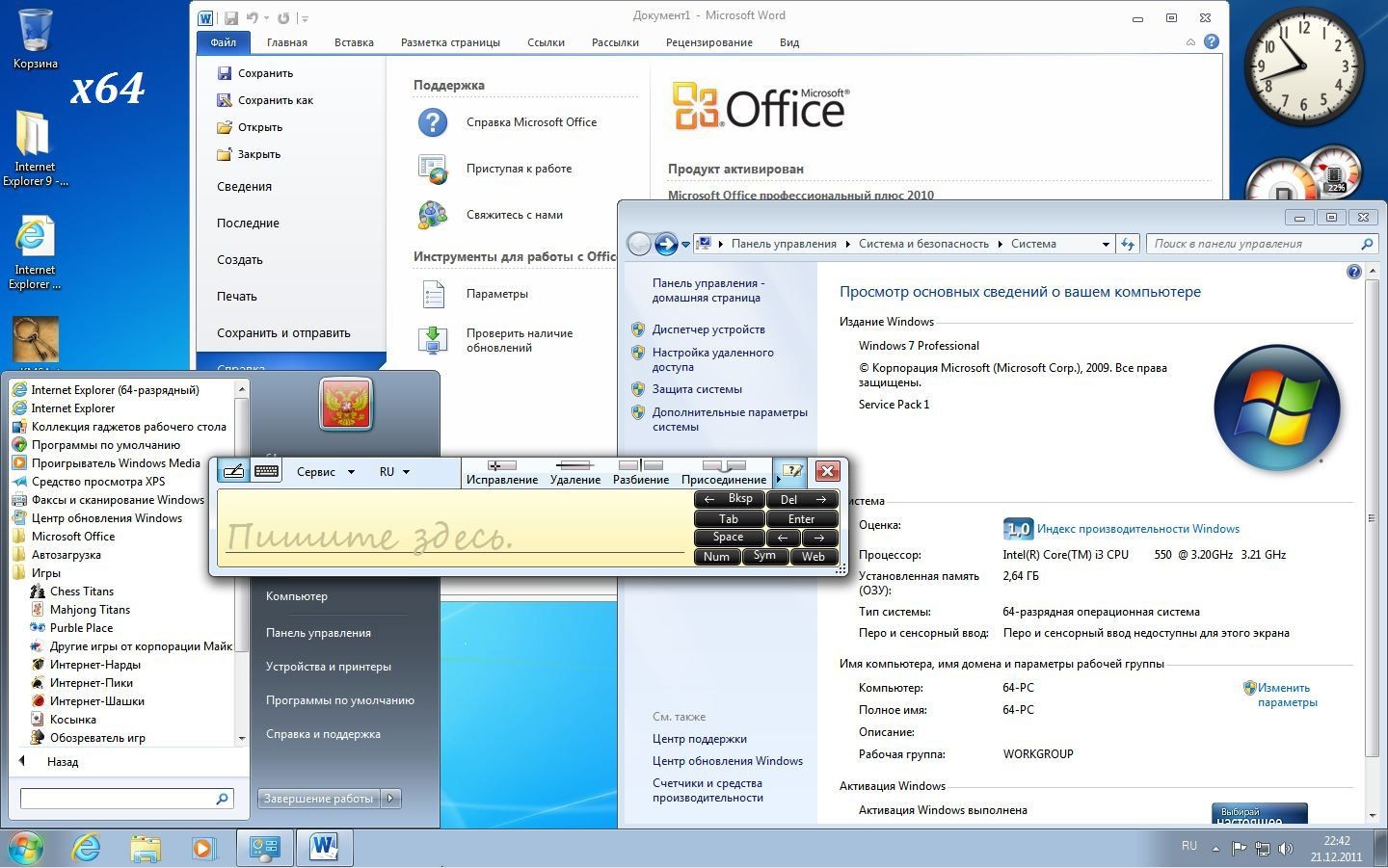Open the RU language dropdown in input panel
The width and height of the screenshot is (1388, 868).
[394, 472]
